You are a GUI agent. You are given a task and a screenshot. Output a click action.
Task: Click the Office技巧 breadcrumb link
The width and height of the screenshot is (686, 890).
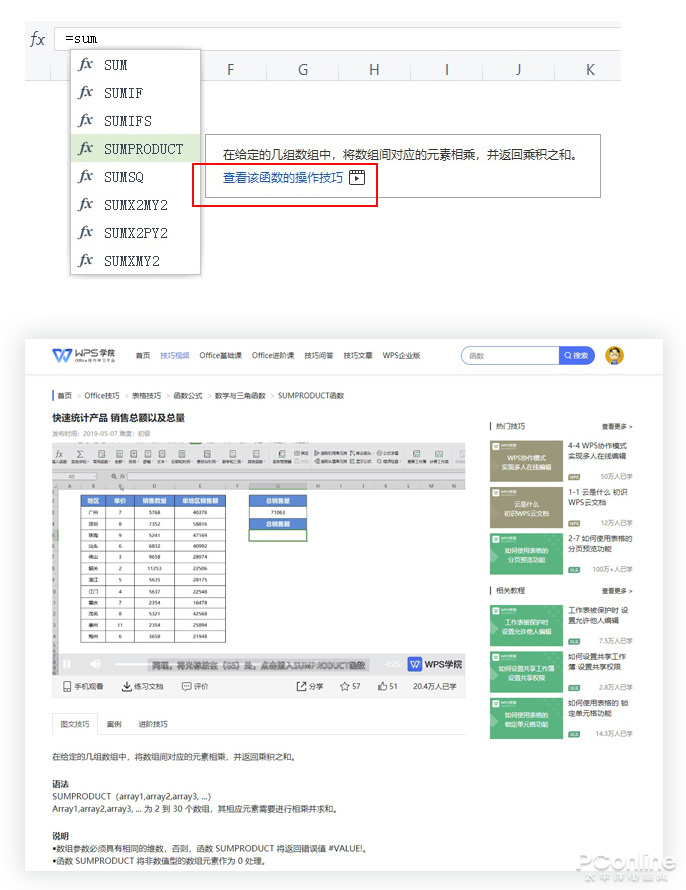click(x=102, y=396)
